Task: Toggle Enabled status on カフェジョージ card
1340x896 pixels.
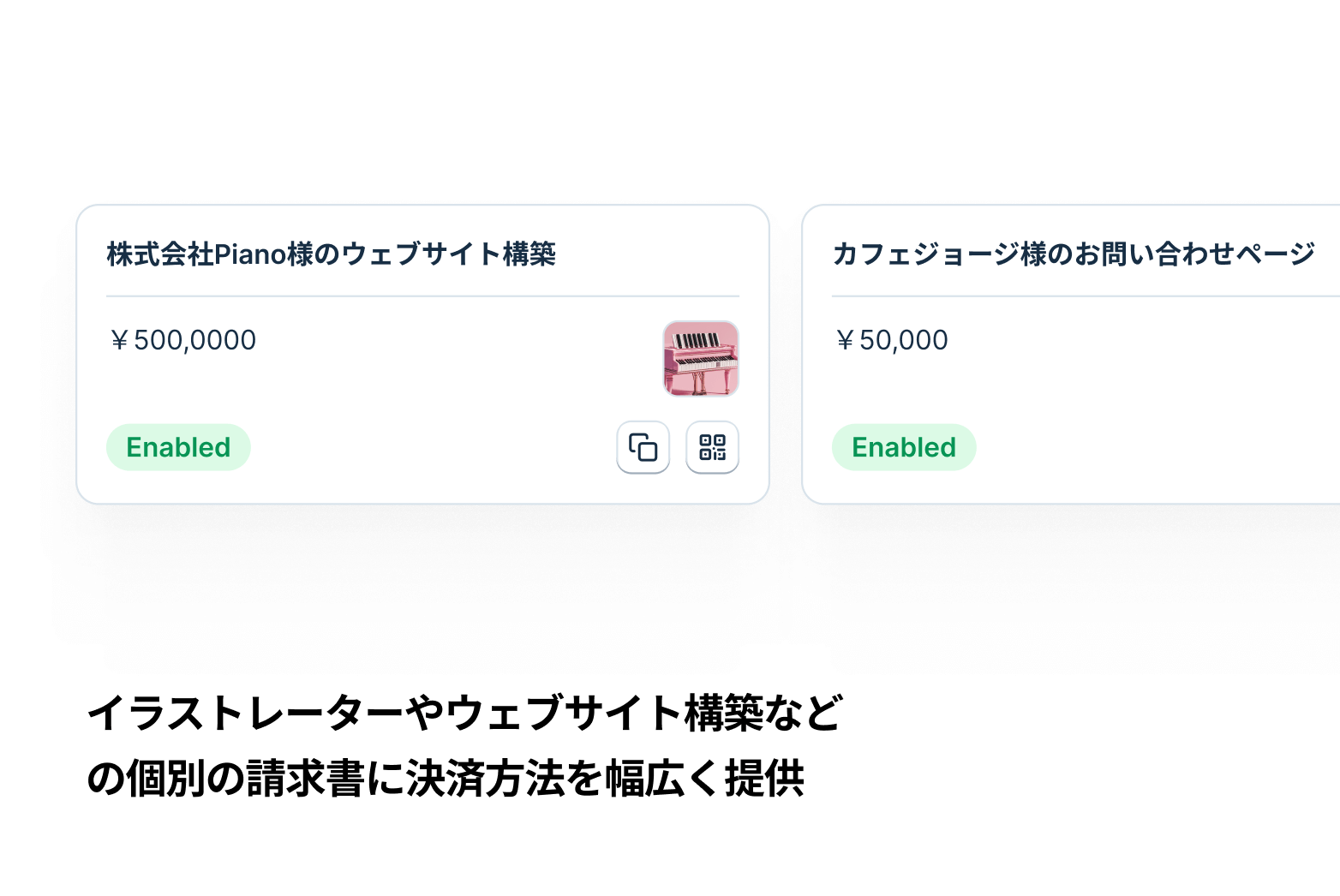Action: click(904, 447)
